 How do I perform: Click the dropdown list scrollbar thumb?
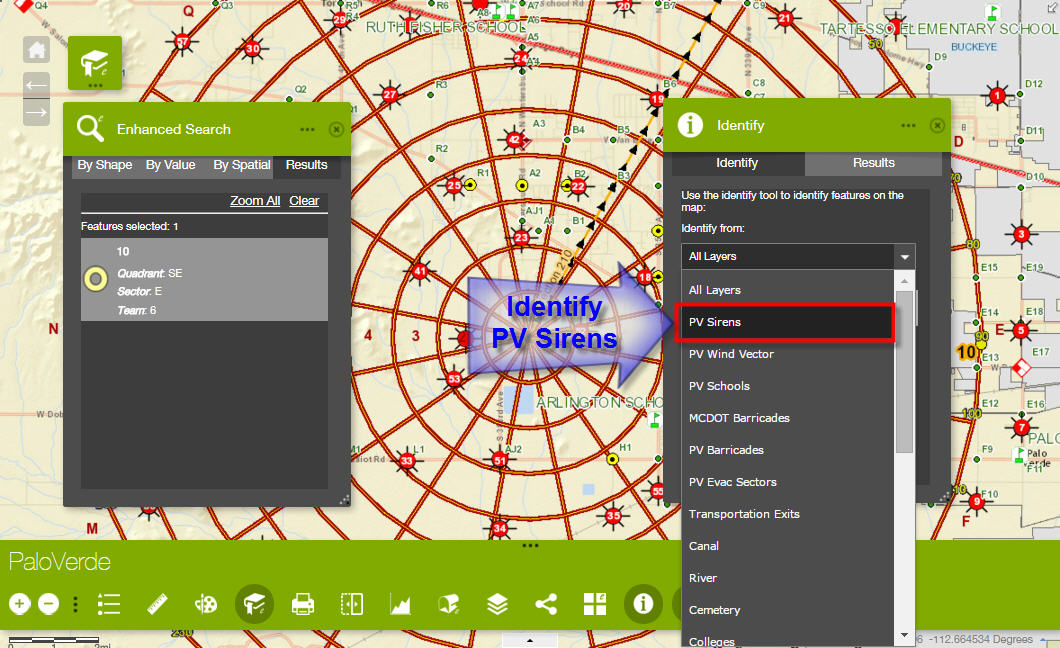(905, 372)
